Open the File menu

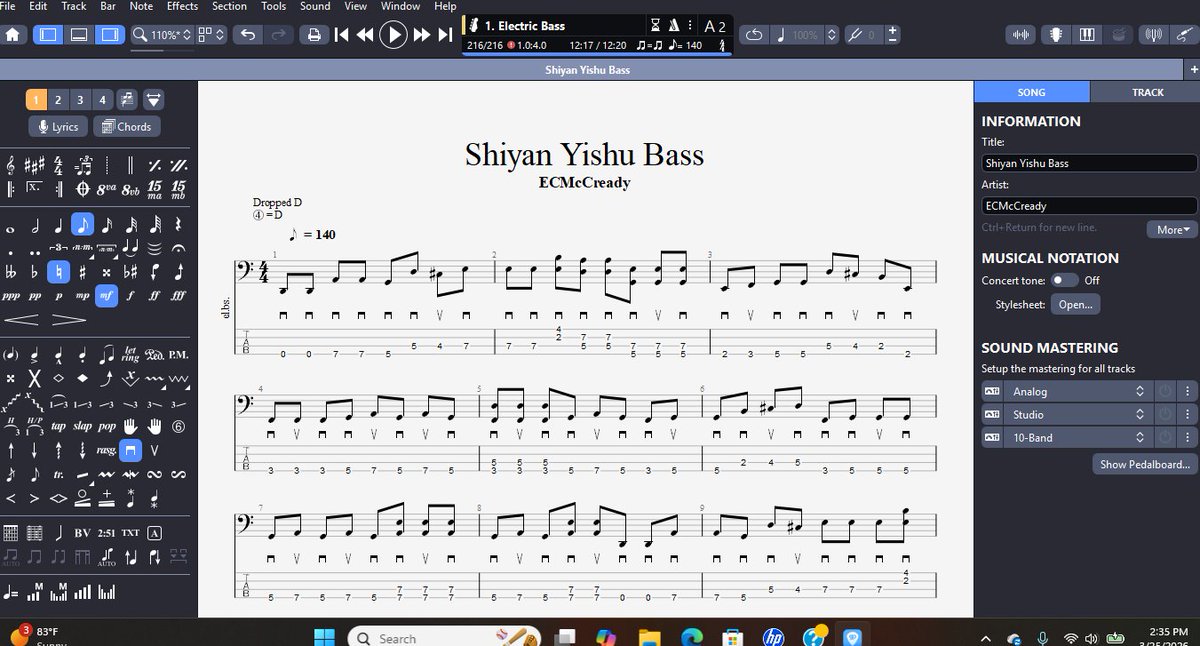[x=10, y=6]
